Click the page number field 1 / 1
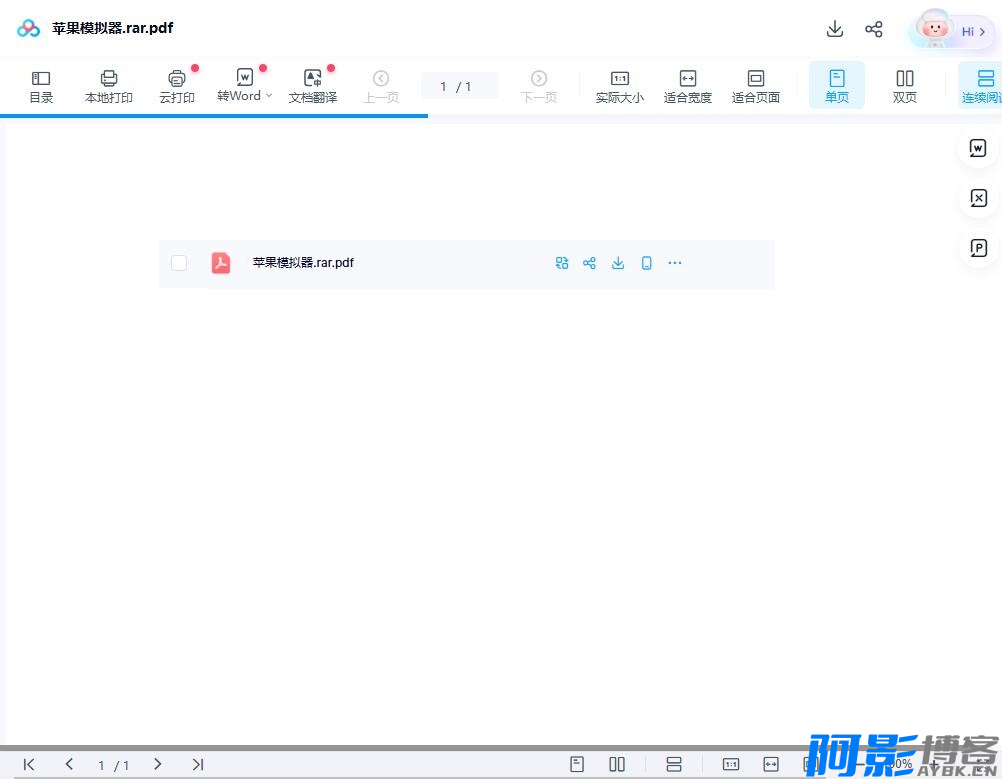The width and height of the screenshot is (1002, 779). [x=458, y=87]
